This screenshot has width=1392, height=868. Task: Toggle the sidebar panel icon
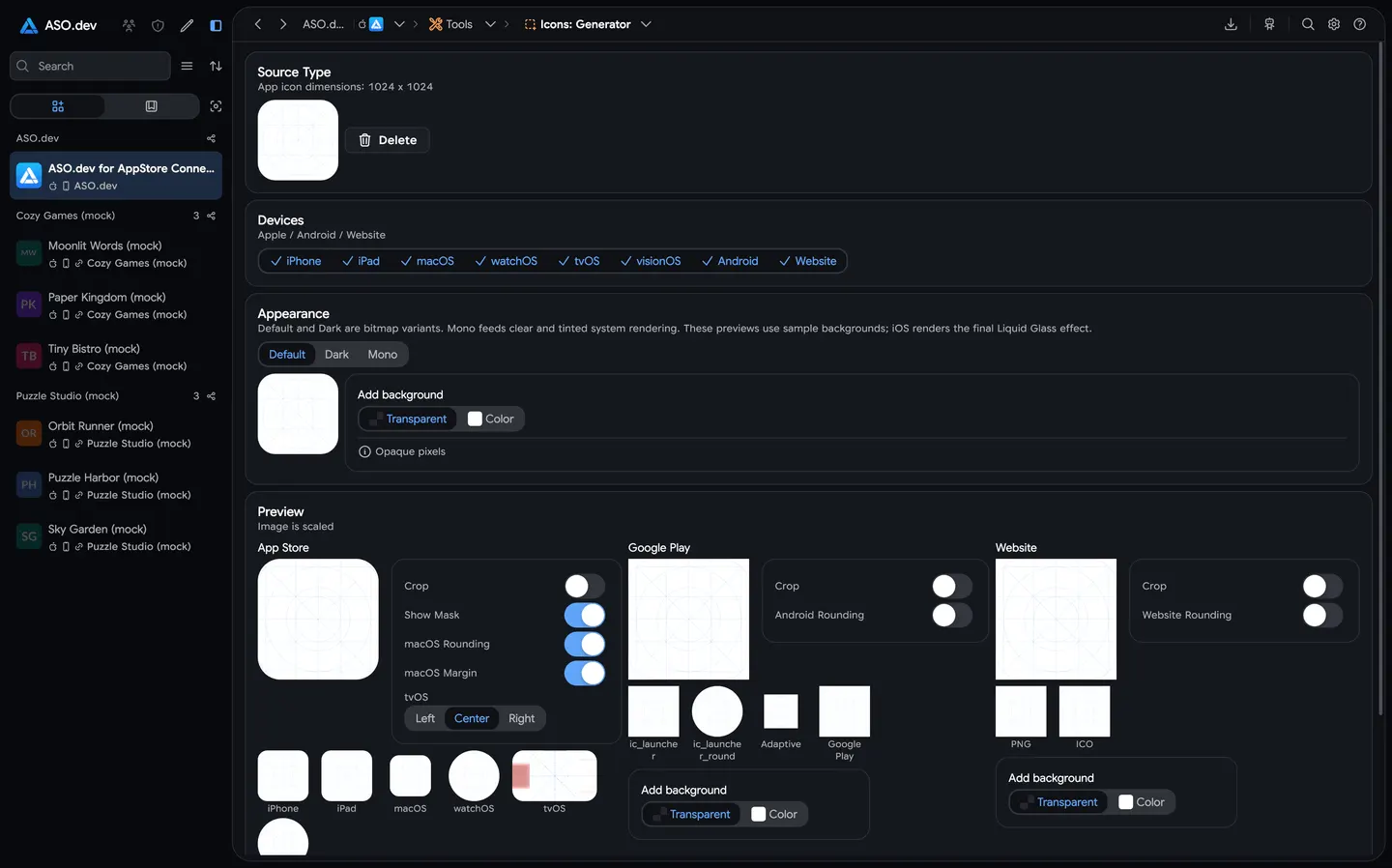click(216, 25)
